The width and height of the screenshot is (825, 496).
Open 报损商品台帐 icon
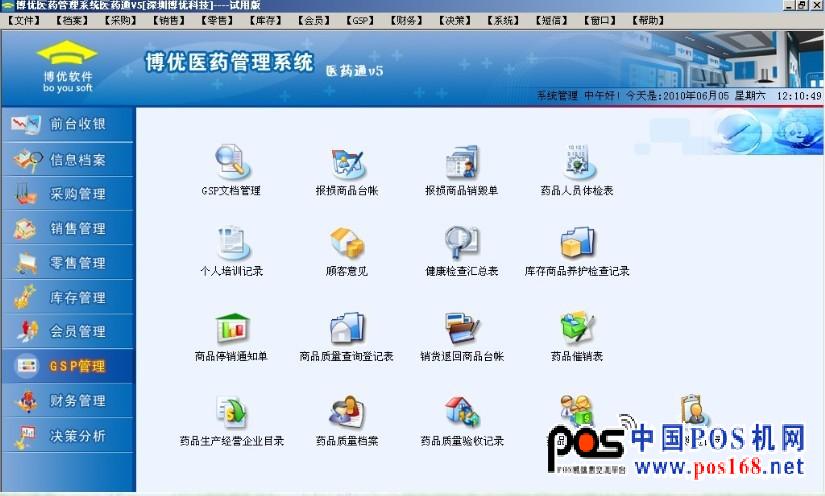pyautogui.click(x=346, y=163)
